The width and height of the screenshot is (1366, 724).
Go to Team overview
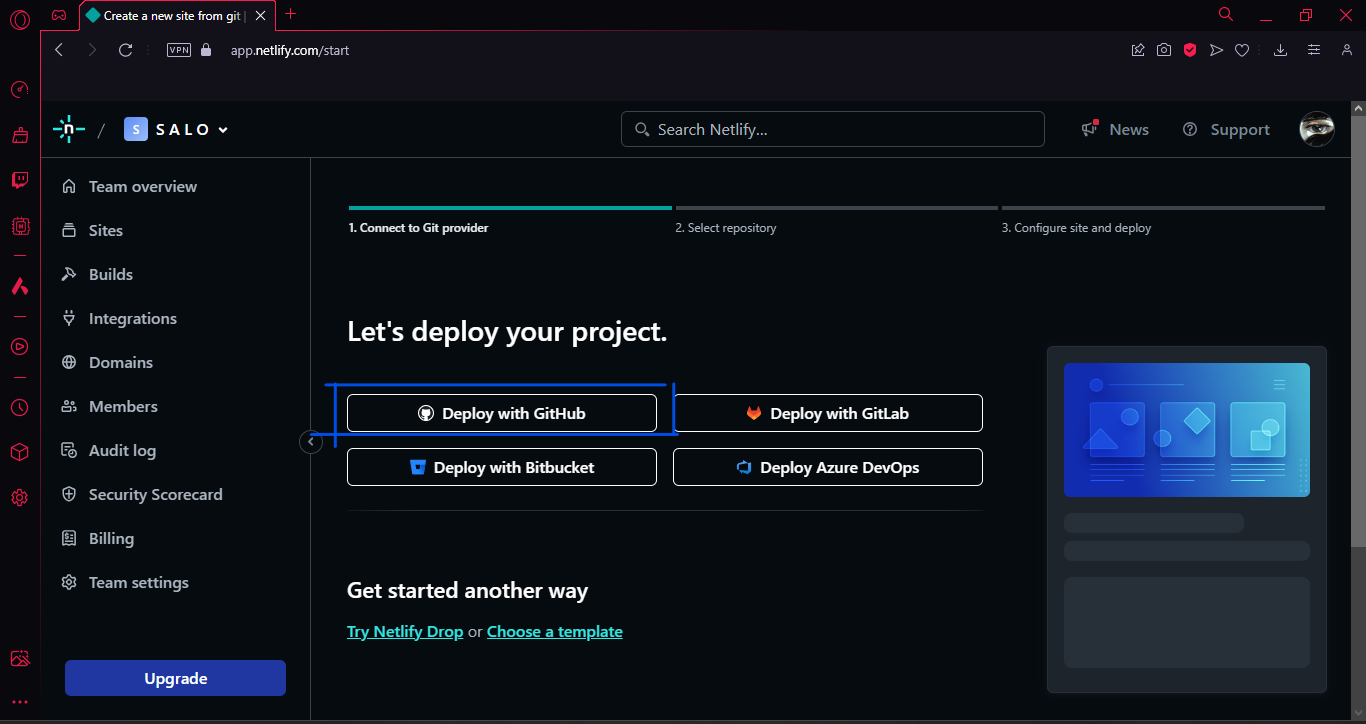(x=129, y=187)
